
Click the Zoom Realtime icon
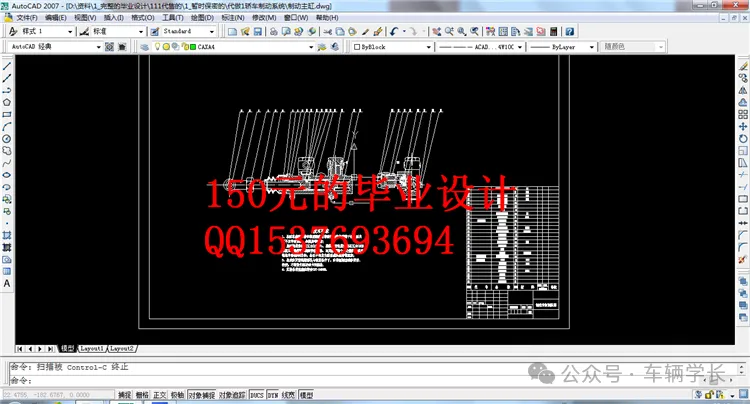(449, 32)
